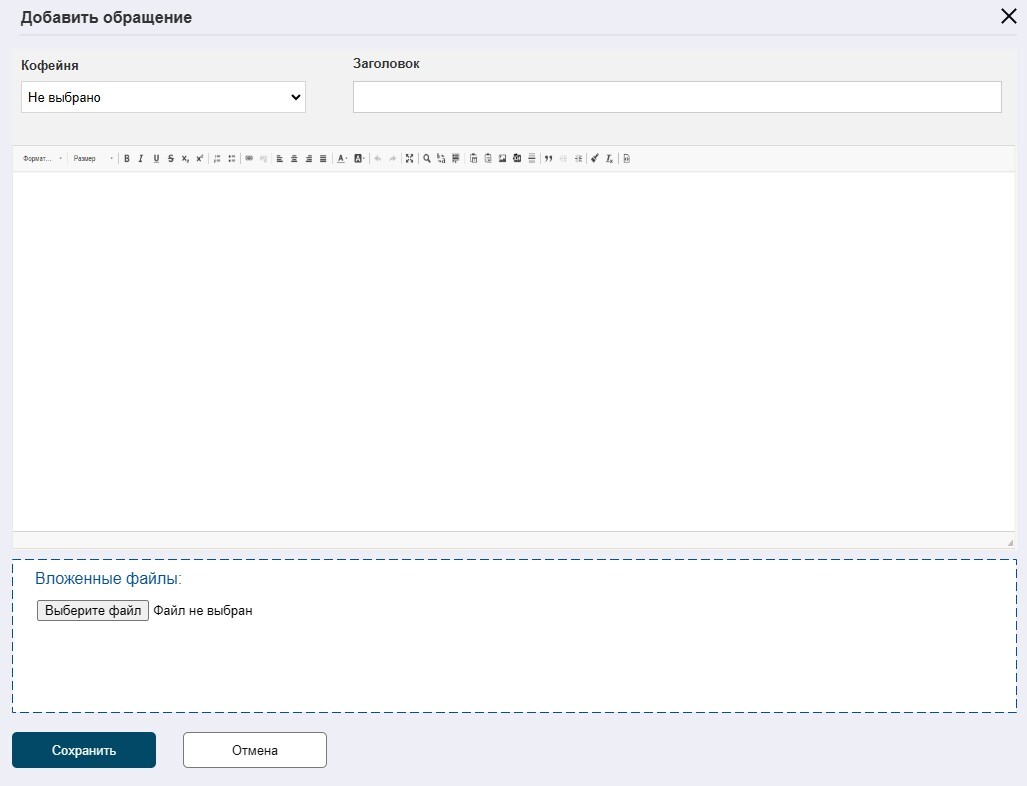Viewport: 1027px width, 786px height.
Task: Paste from Word icon
Action: point(488,159)
